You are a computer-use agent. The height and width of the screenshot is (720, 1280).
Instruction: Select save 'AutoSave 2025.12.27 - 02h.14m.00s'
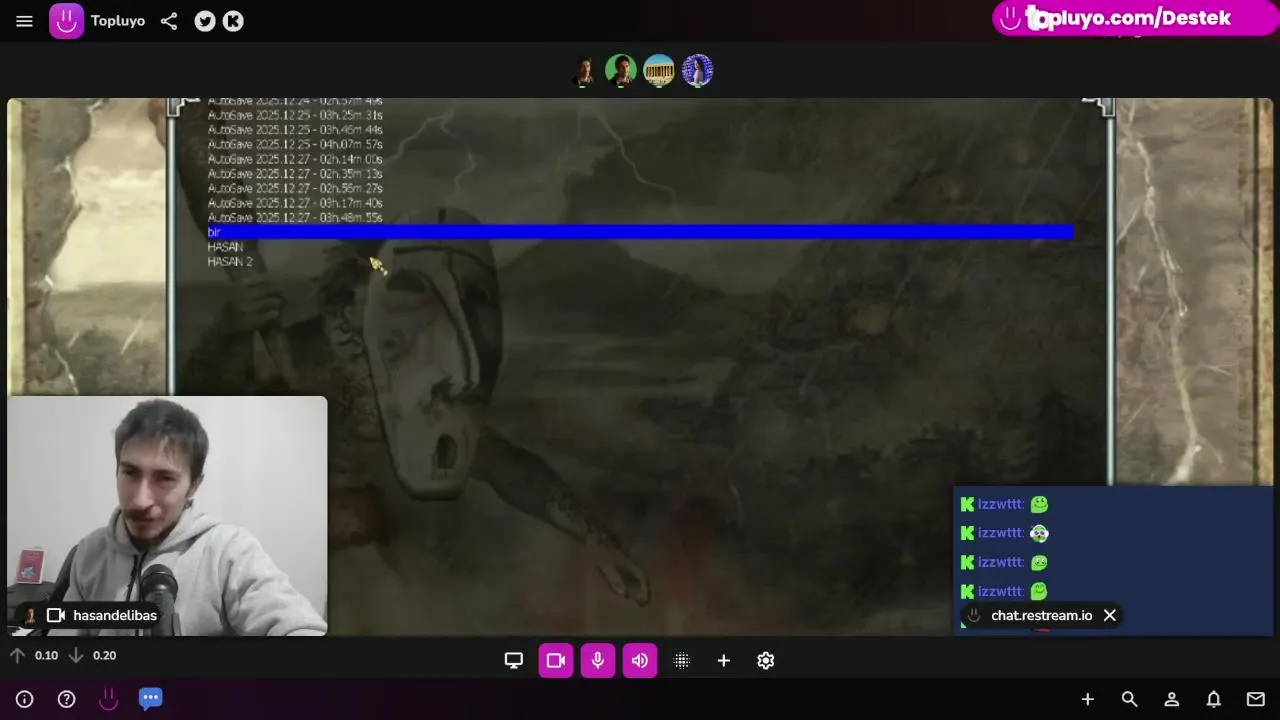point(295,159)
